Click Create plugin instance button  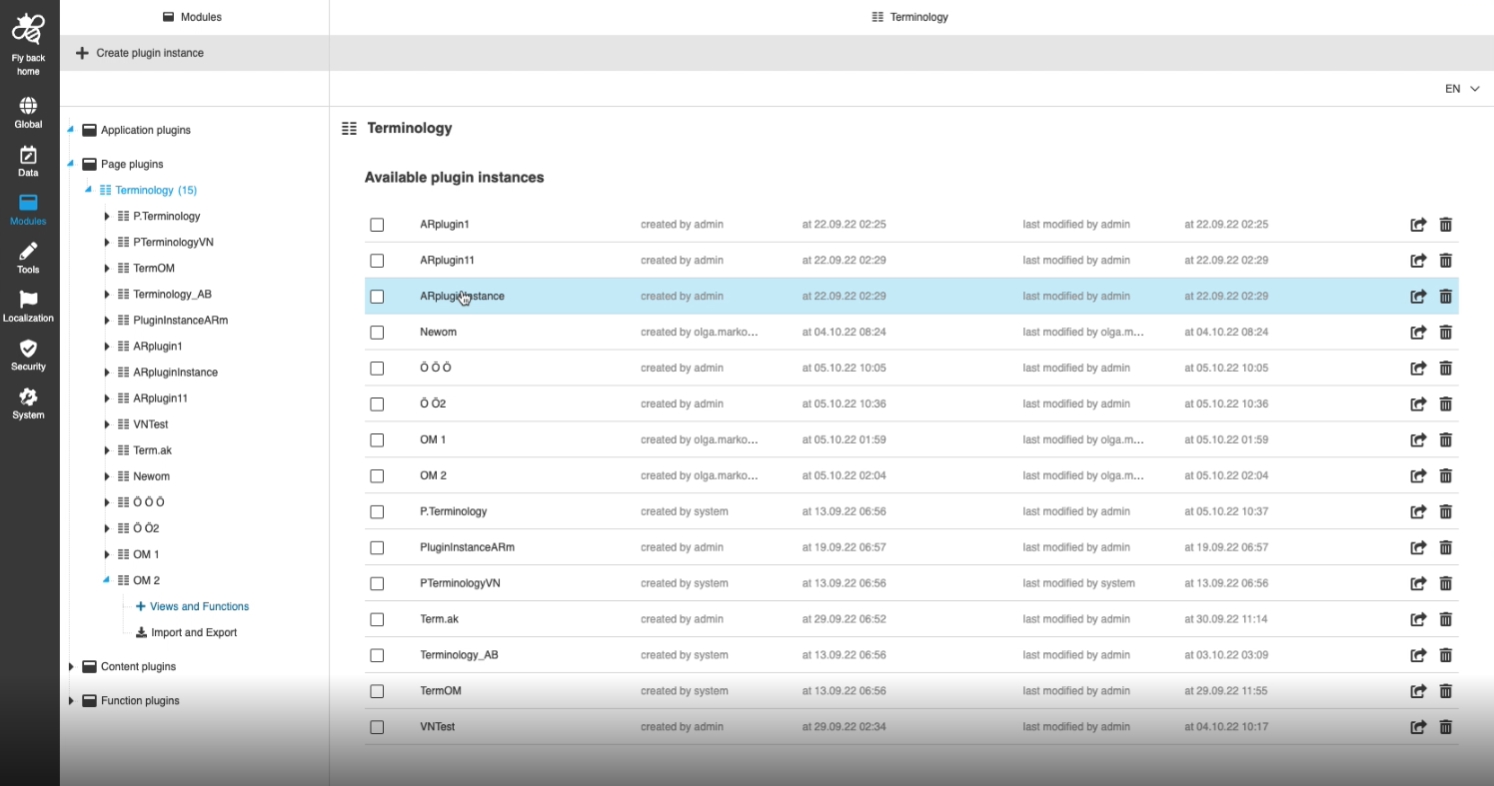click(x=140, y=53)
